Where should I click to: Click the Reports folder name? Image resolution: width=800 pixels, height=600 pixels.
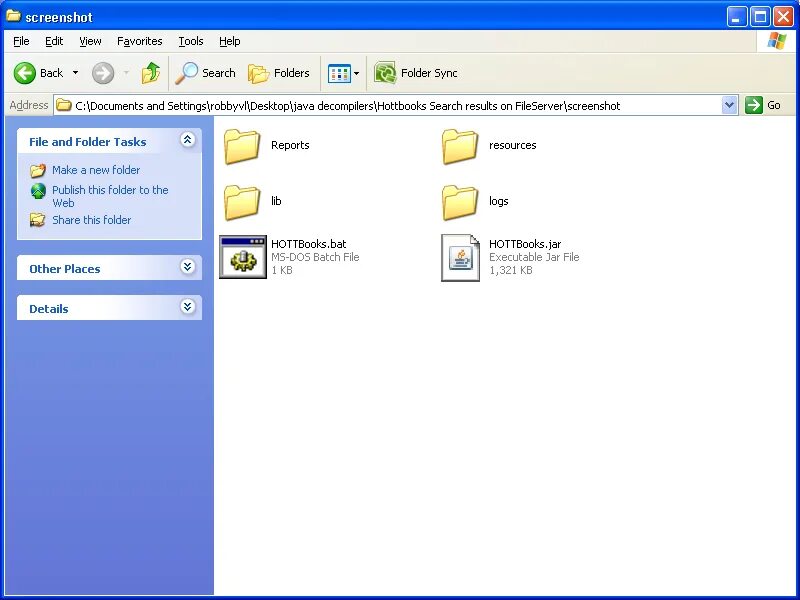(x=290, y=145)
